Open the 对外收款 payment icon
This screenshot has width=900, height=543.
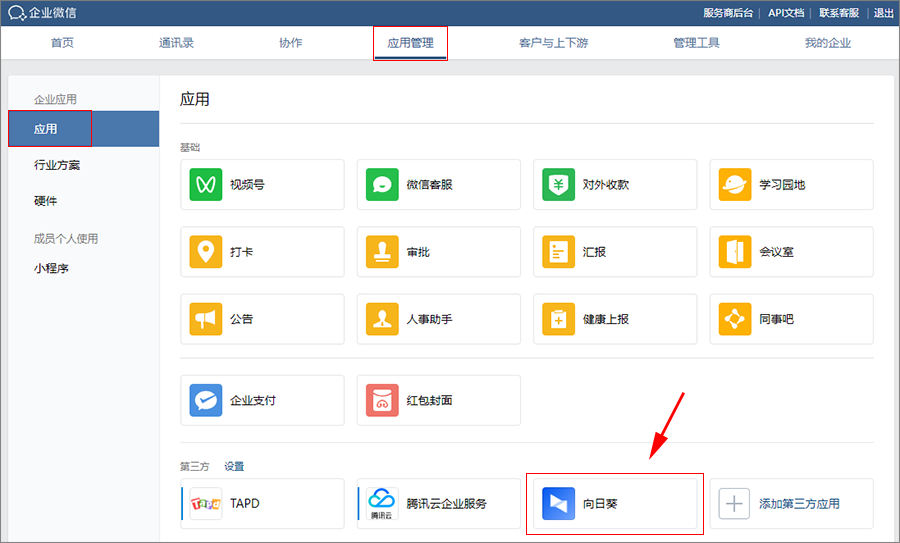[559, 184]
